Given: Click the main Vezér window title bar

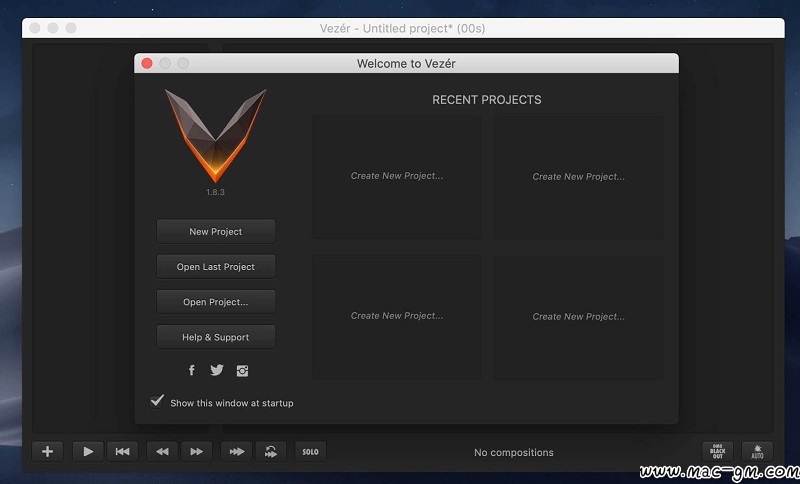Looking at the screenshot, I should click(403, 29).
